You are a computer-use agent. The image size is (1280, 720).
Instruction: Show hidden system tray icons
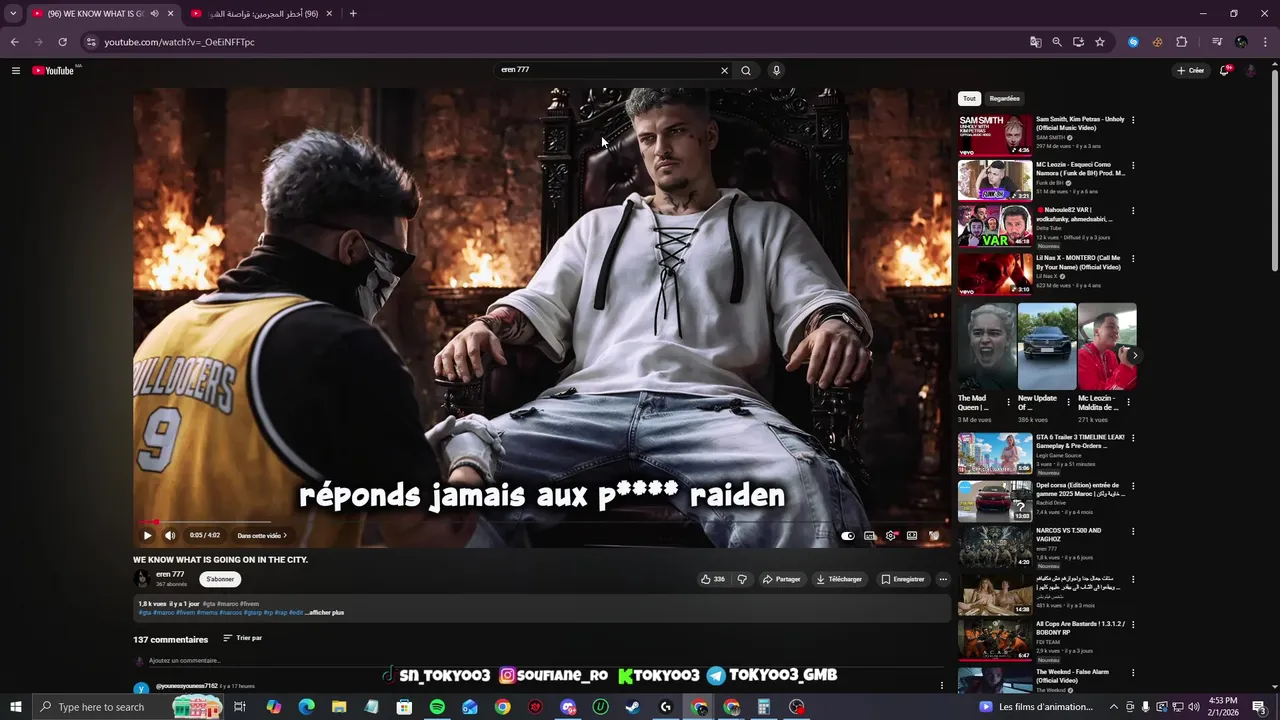pyautogui.click(x=1113, y=707)
